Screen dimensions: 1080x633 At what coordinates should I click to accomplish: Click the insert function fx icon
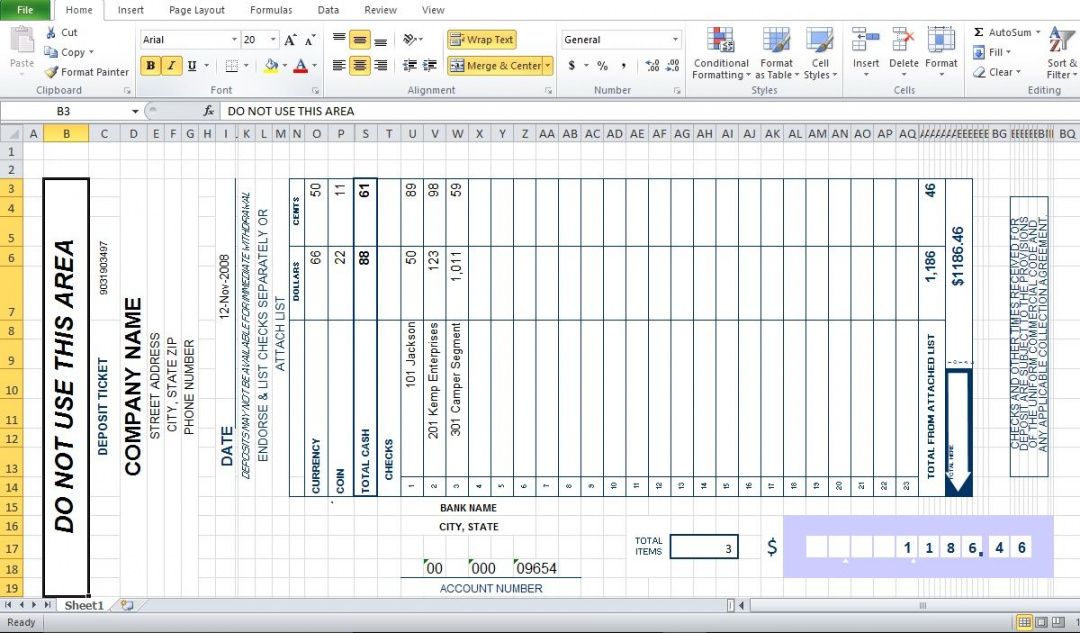click(x=209, y=111)
